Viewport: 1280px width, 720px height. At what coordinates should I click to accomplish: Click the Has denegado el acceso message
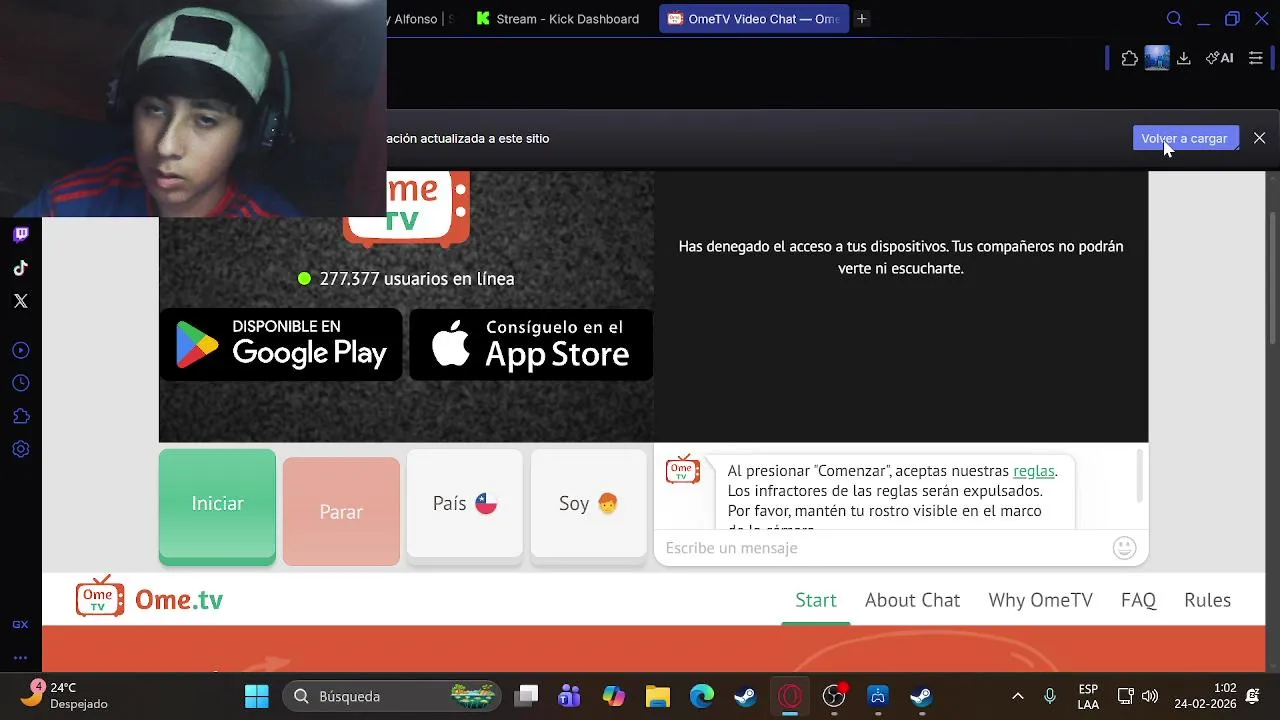pos(901,257)
